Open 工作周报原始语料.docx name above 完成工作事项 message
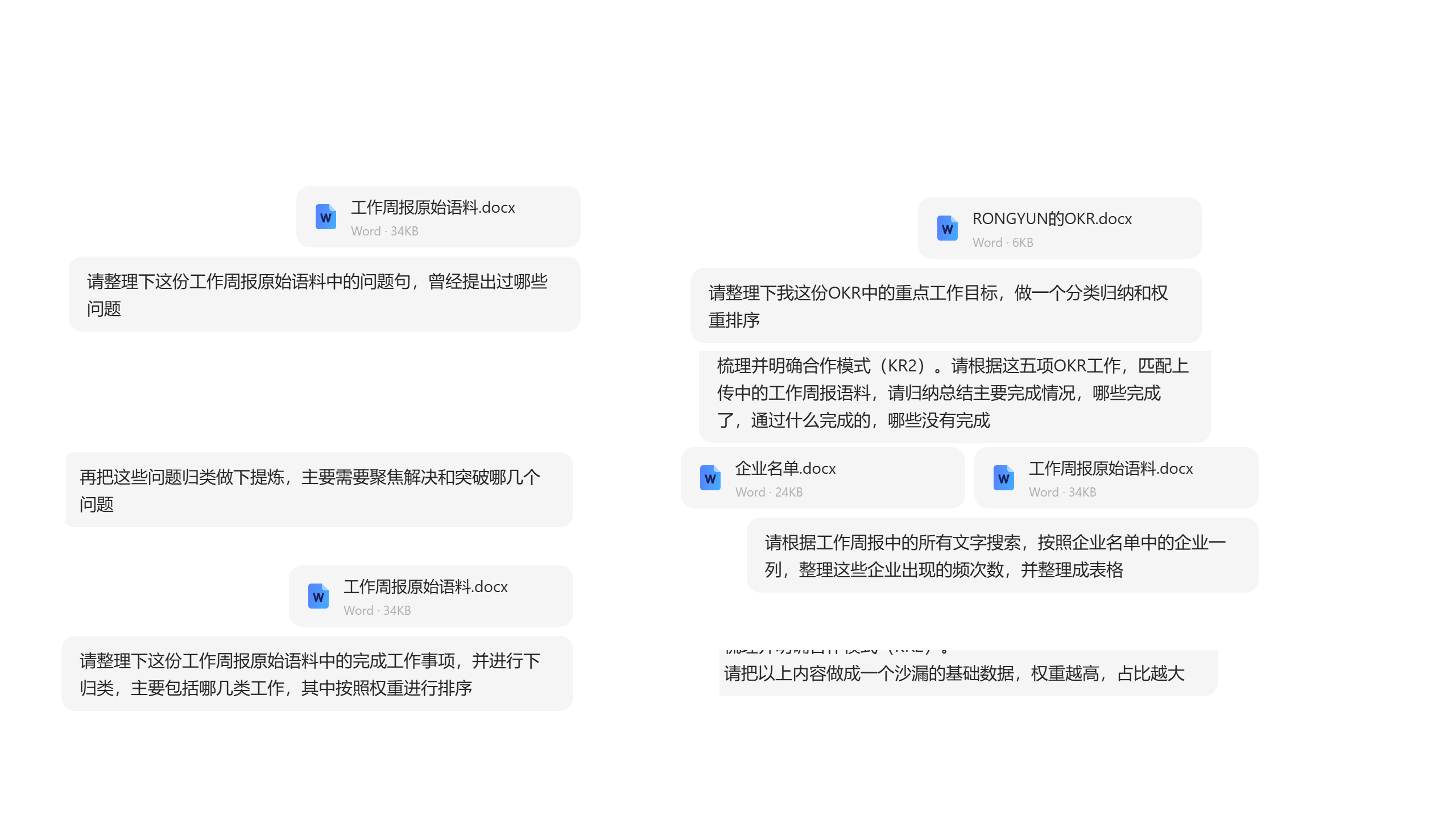This screenshot has width=1456, height=819. click(425, 586)
